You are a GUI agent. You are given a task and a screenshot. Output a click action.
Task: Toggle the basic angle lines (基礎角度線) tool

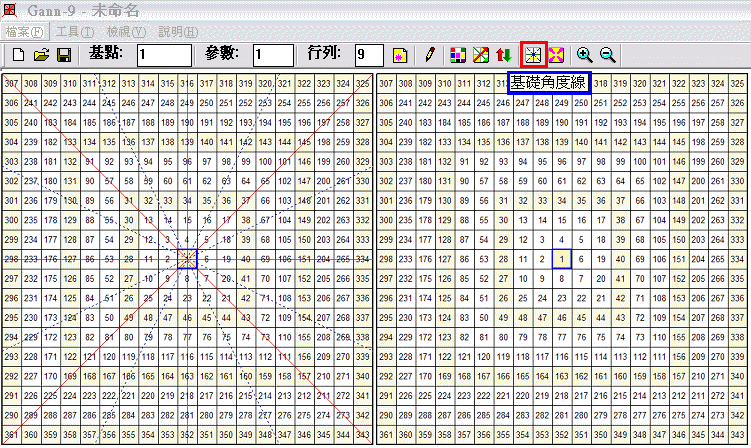point(533,55)
